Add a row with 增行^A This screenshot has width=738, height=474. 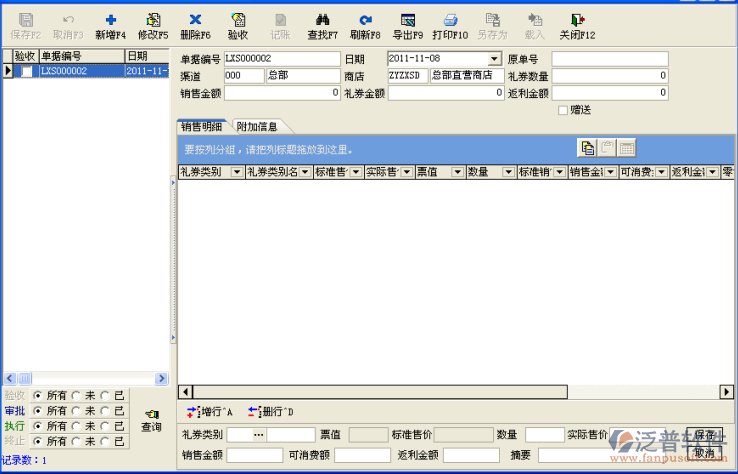tap(210, 412)
